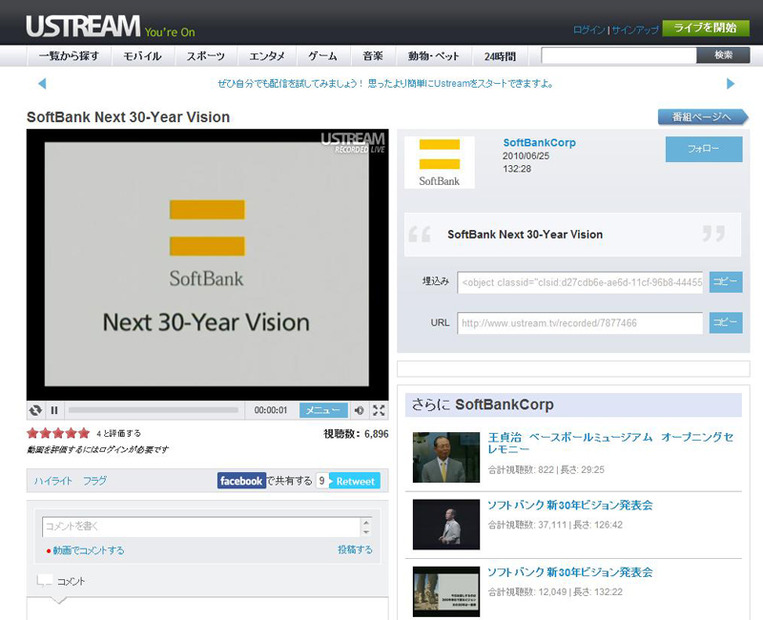Open 王貞治 ベースボールミュージアム video thumbnail
This screenshot has height=620, width=763.
(x=446, y=457)
